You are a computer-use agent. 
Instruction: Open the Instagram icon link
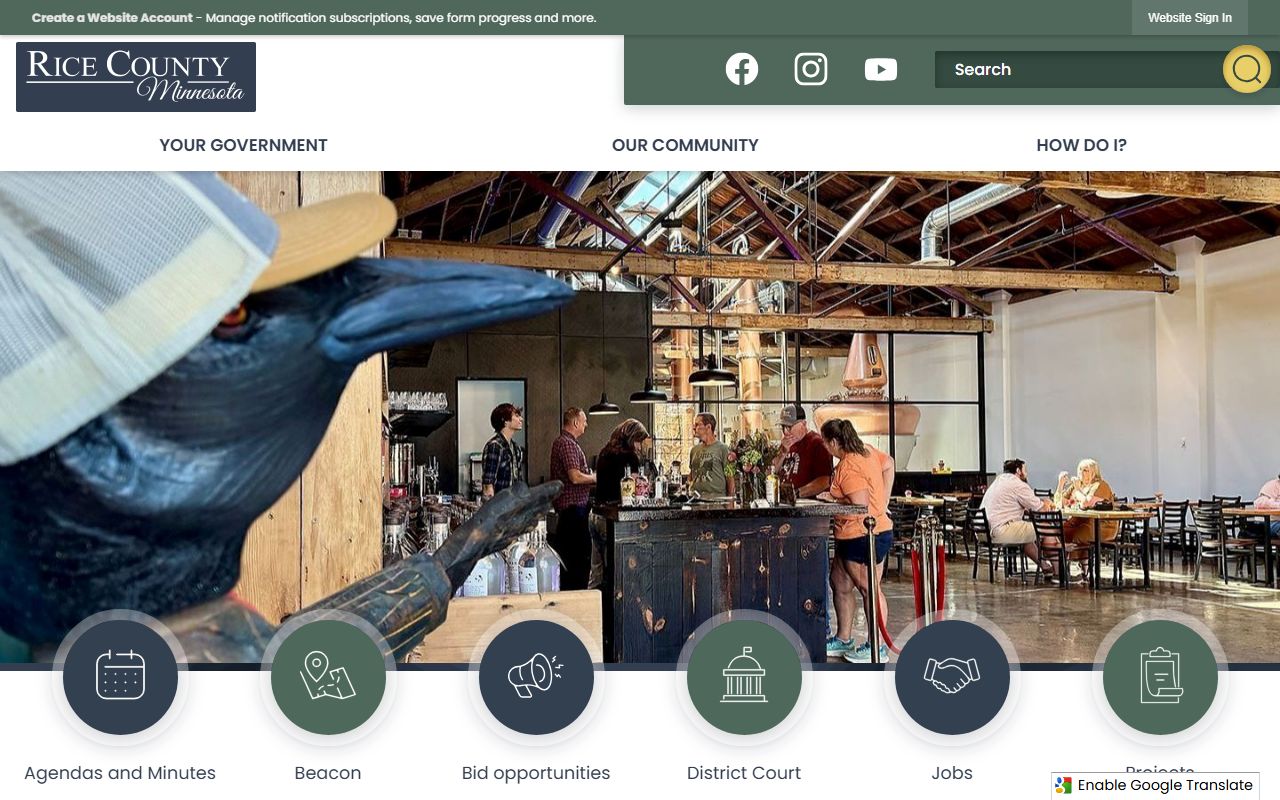pyautogui.click(x=811, y=69)
